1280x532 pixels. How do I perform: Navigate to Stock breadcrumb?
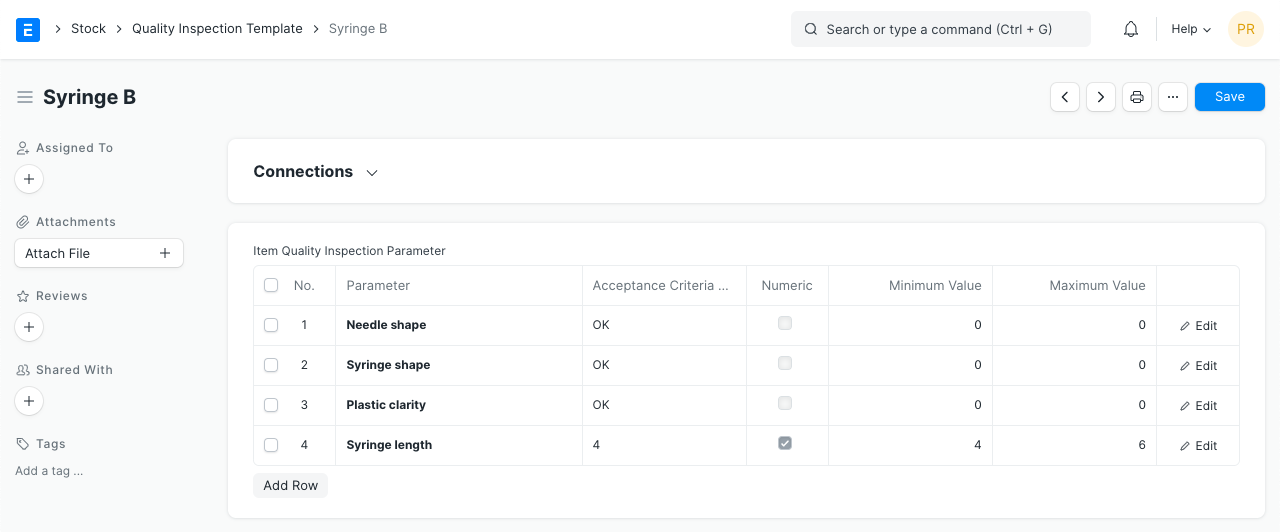pyautogui.click(x=88, y=29)
